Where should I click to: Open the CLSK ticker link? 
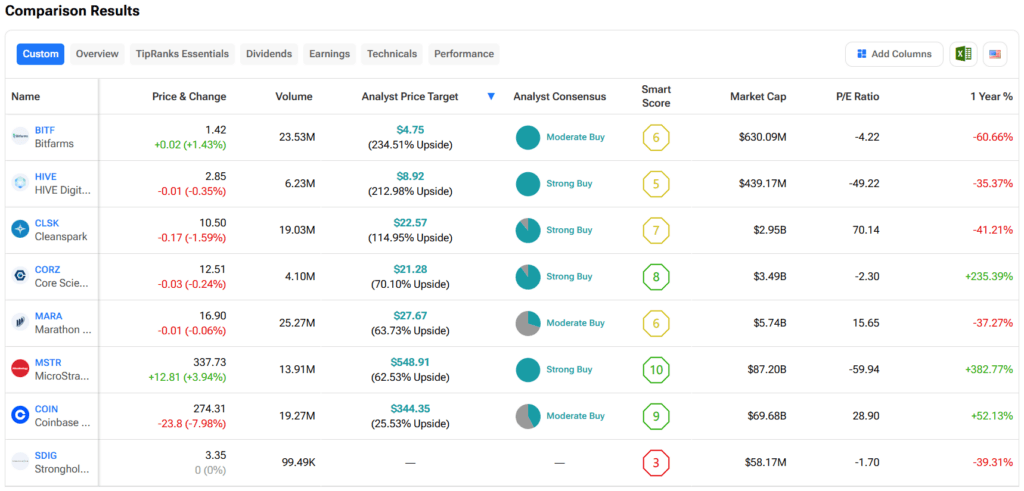(47, 223)
